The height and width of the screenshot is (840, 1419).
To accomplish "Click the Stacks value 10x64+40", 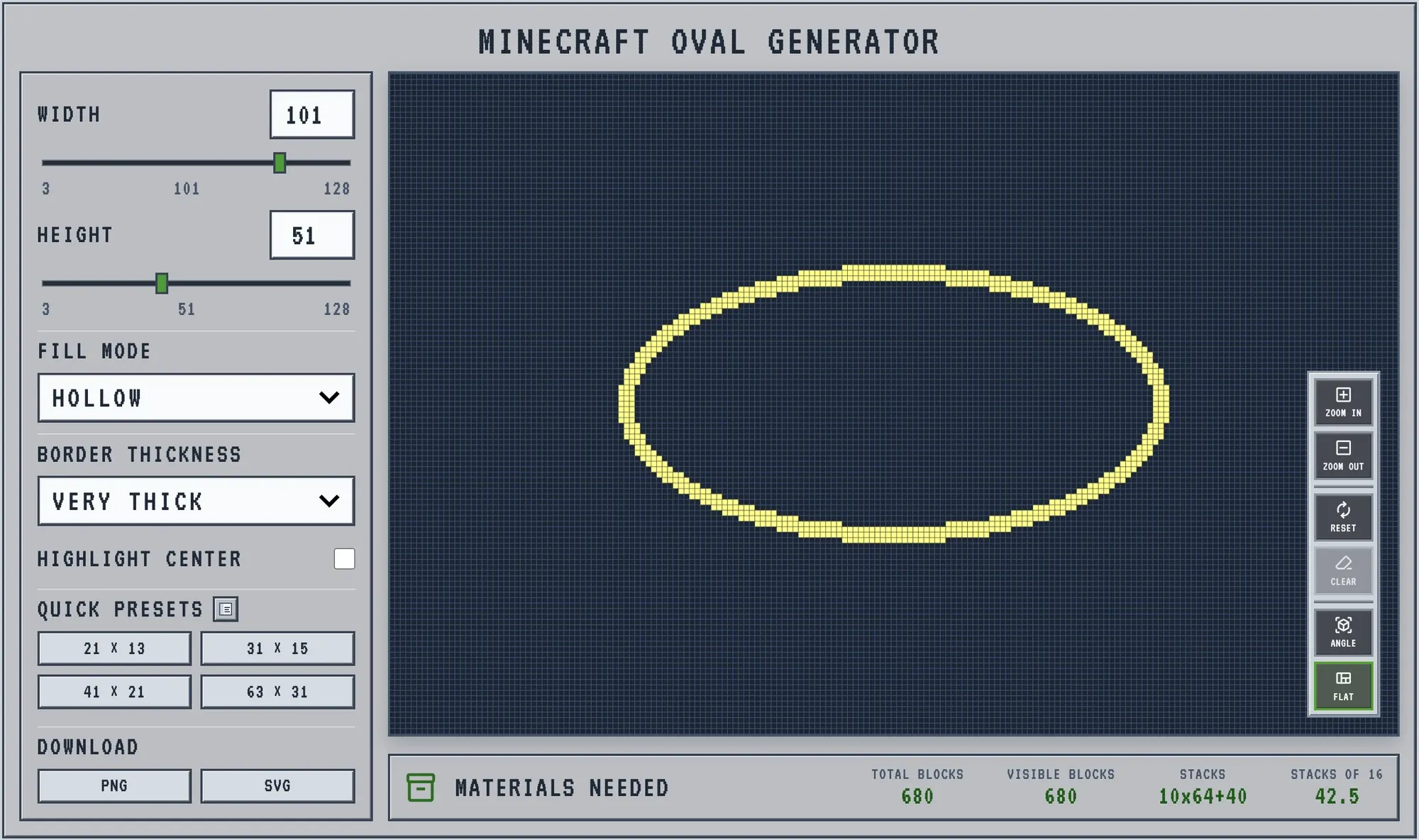I will [x=1203, y=797].
